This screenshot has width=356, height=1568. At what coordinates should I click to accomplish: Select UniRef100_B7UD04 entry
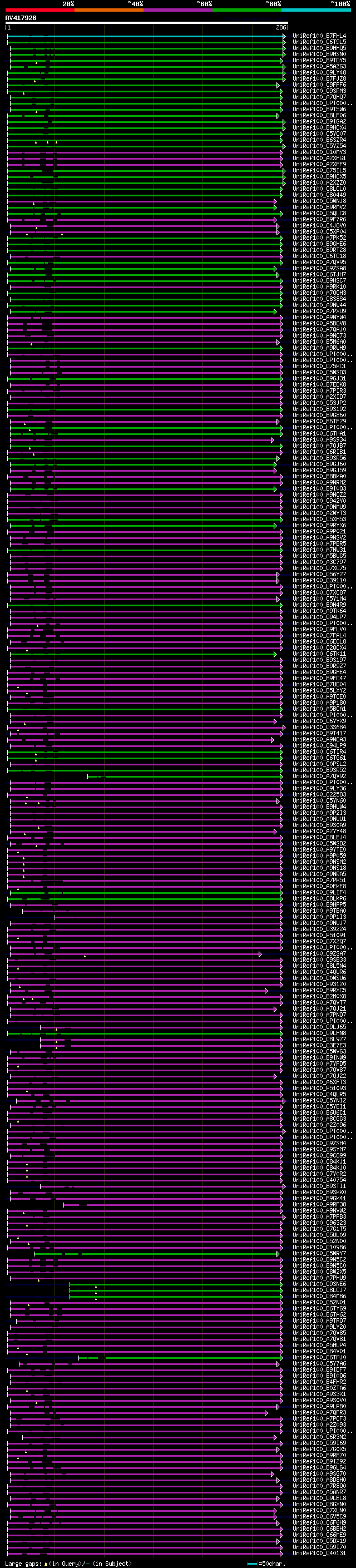click(319, 685)
